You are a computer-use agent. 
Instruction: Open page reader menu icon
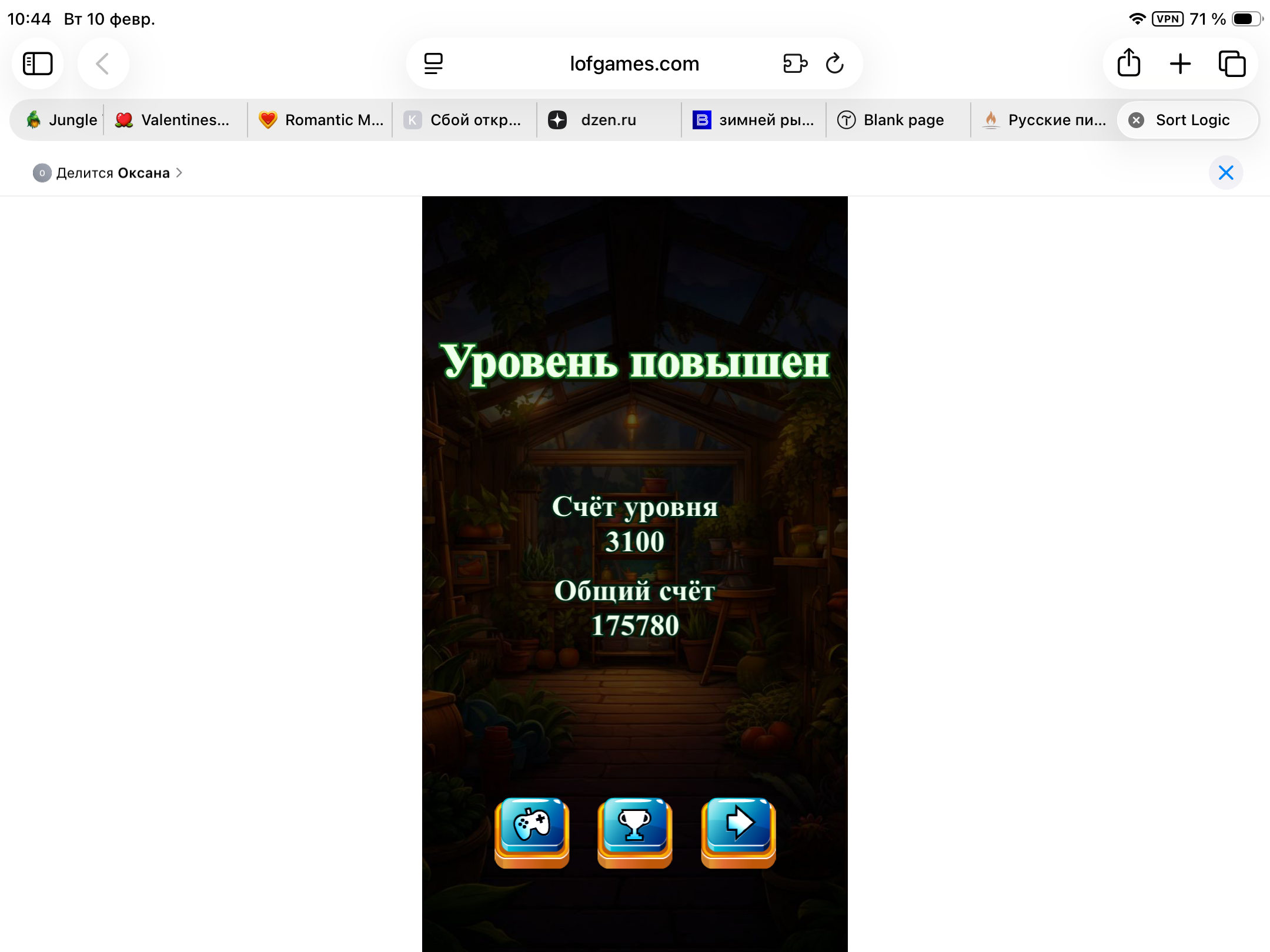click(x=433, y=63)
